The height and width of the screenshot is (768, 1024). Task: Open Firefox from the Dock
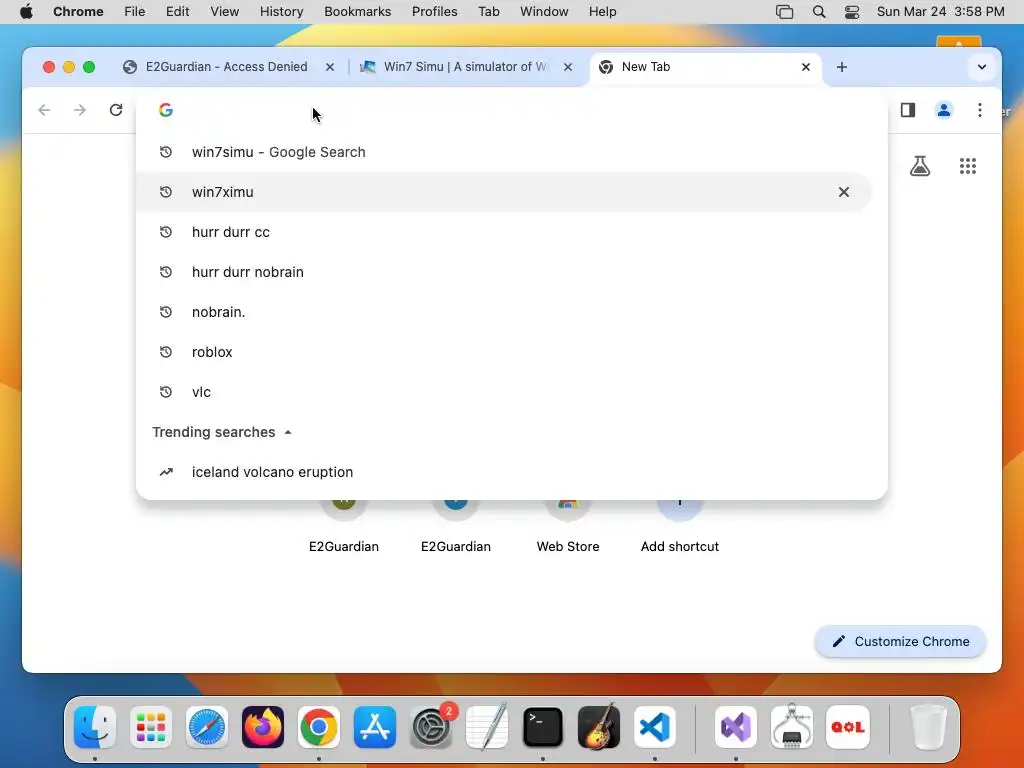point(263,727)
